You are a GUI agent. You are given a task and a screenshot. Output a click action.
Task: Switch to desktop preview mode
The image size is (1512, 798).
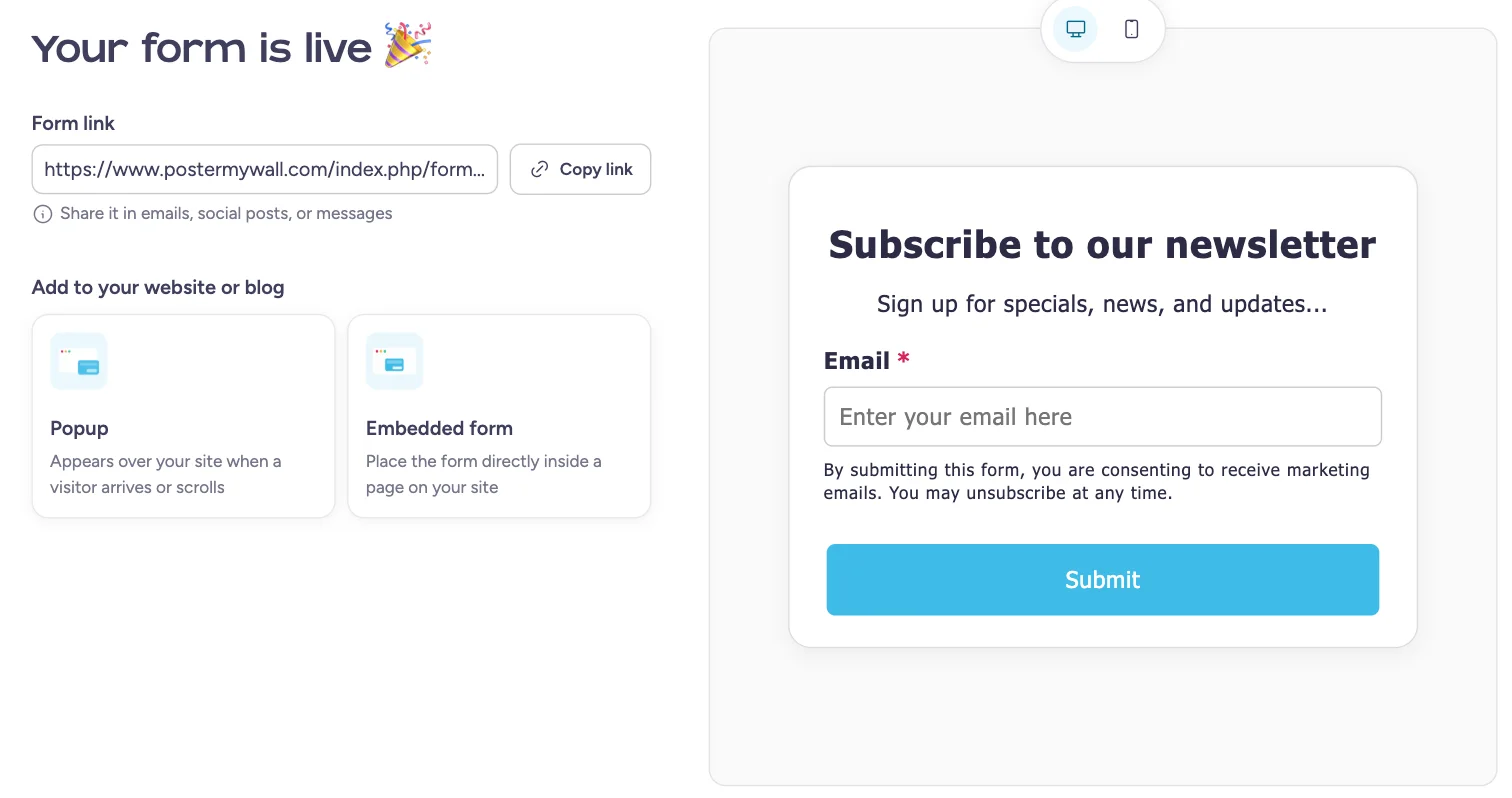[1075, 29]
